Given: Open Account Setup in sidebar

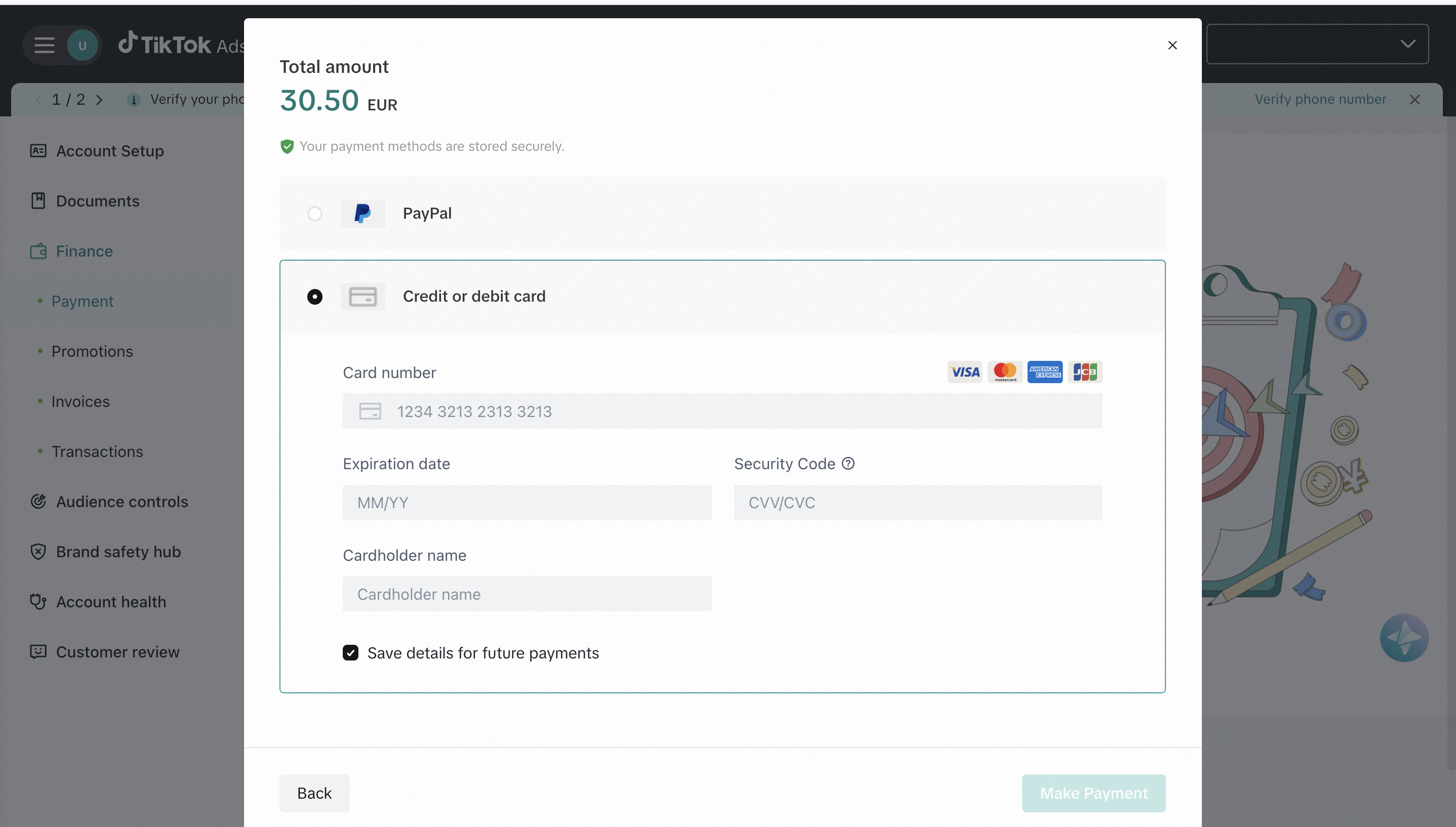Looking at the screenshot, I should click(97, 151).
